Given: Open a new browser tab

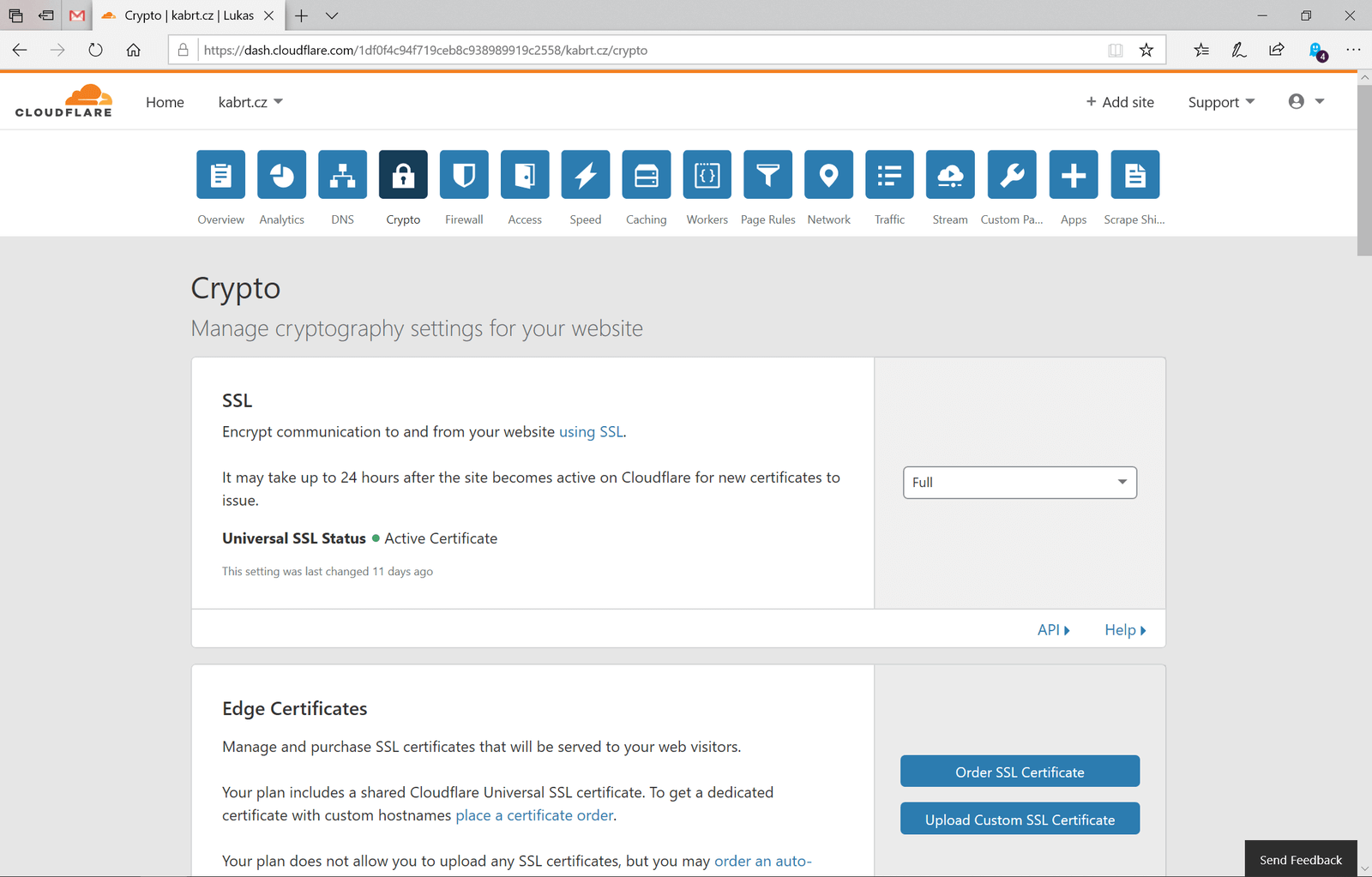Looking at the screenshot, I should tap(301, 15).
